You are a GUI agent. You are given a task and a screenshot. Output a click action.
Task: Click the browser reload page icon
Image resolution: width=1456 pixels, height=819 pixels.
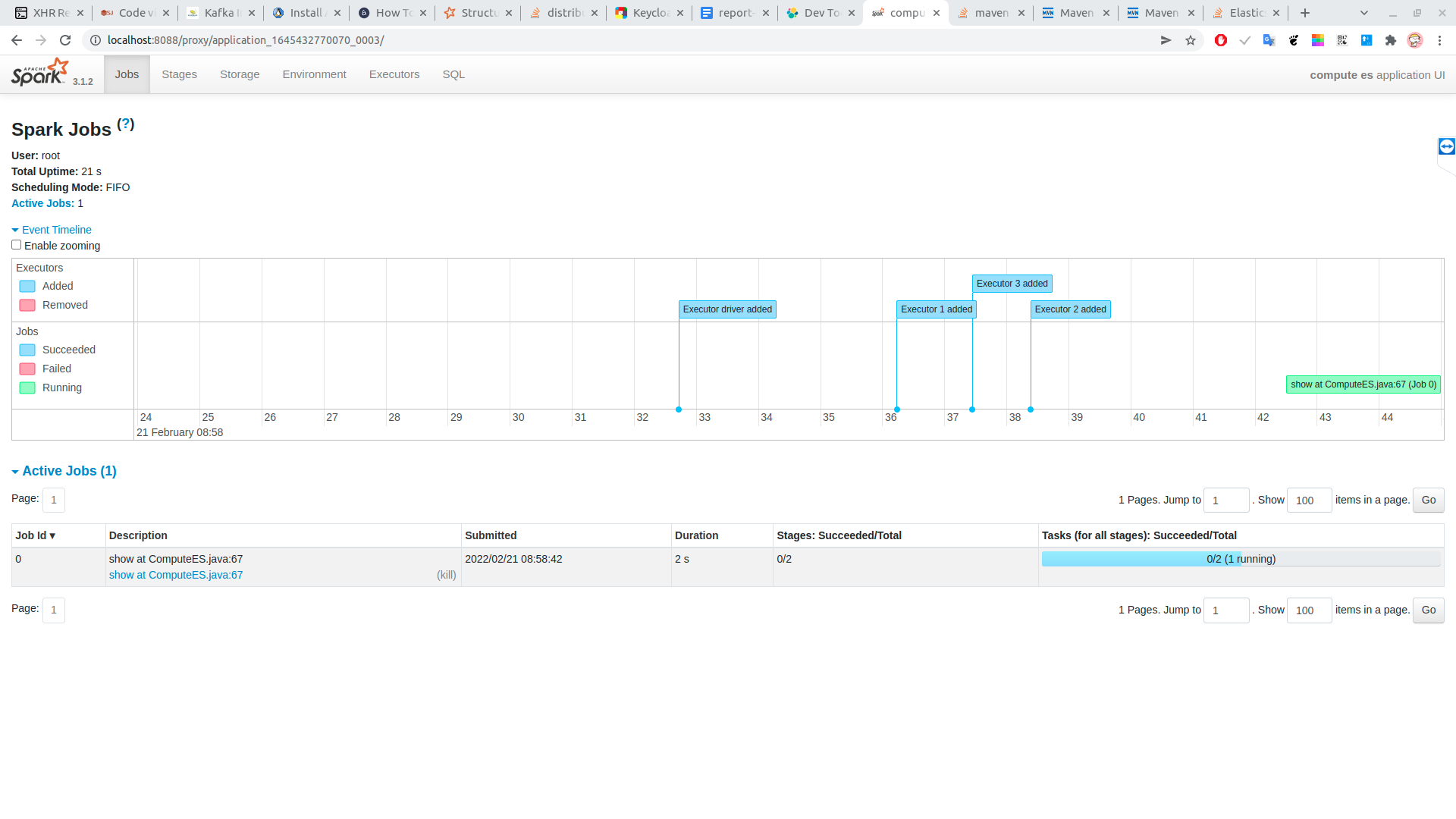coord(65,40)
